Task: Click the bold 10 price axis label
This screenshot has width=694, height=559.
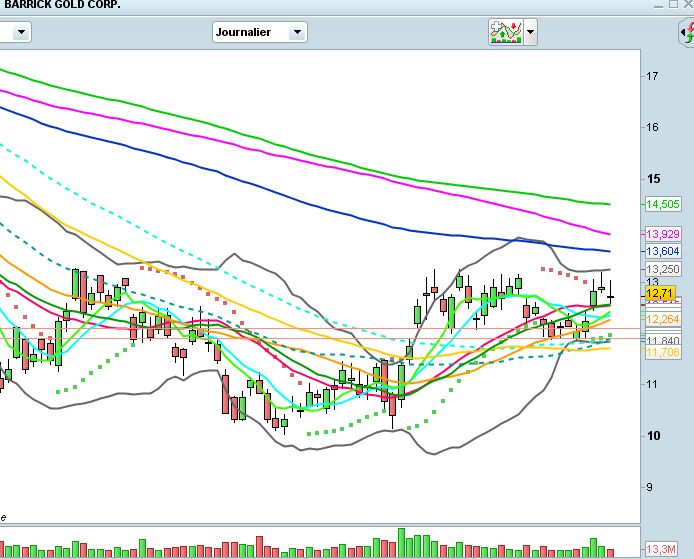Action: (653, 436)
